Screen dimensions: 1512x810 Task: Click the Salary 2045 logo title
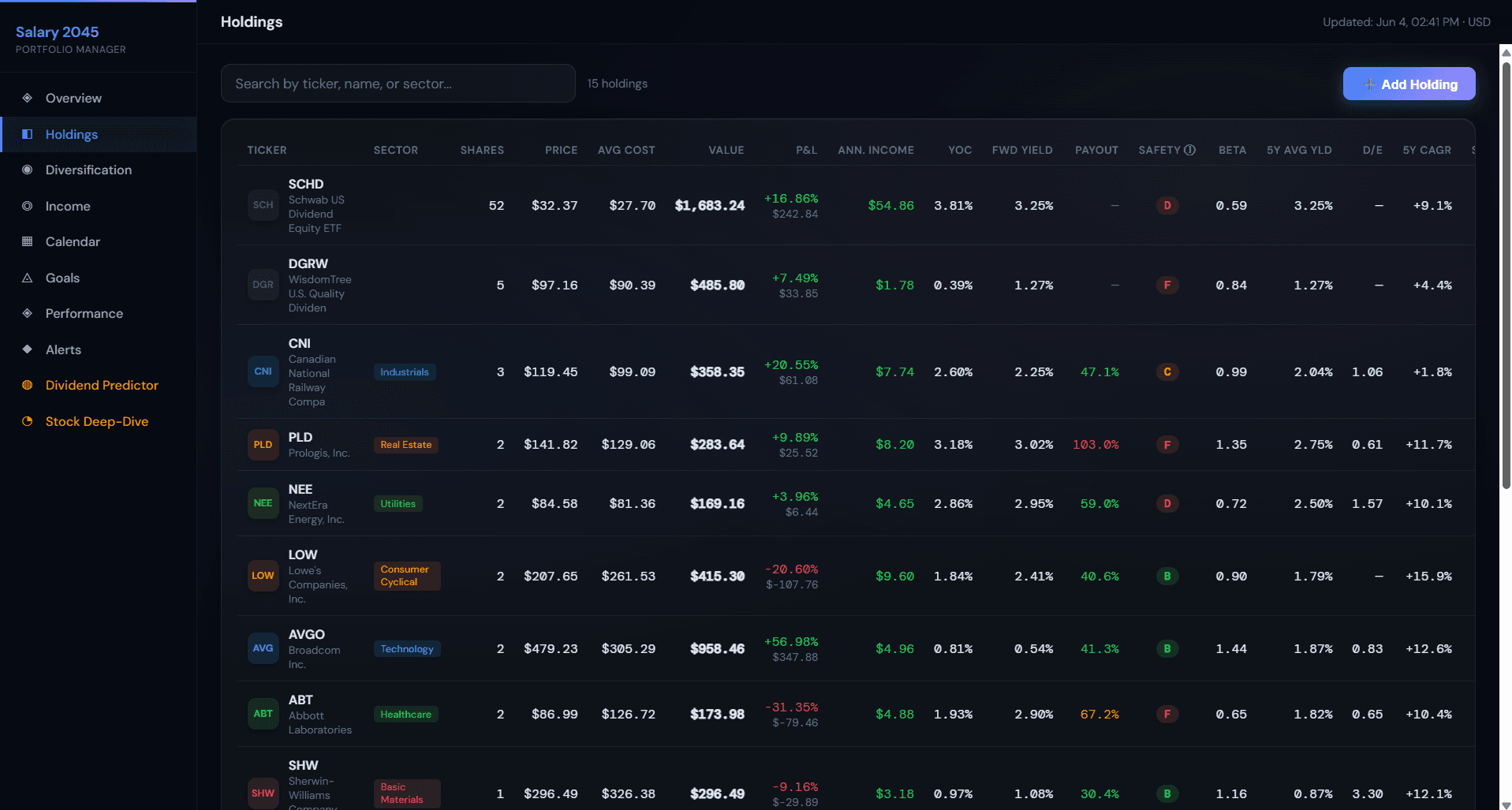tap(58, 32)
